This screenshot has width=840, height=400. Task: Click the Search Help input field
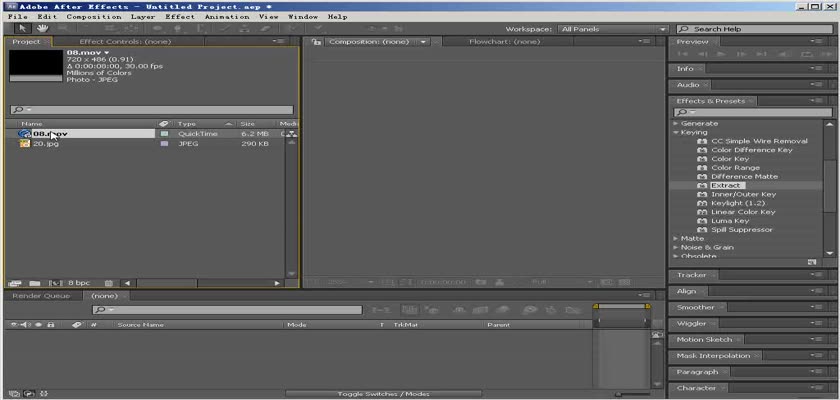[x=755, y=29]
